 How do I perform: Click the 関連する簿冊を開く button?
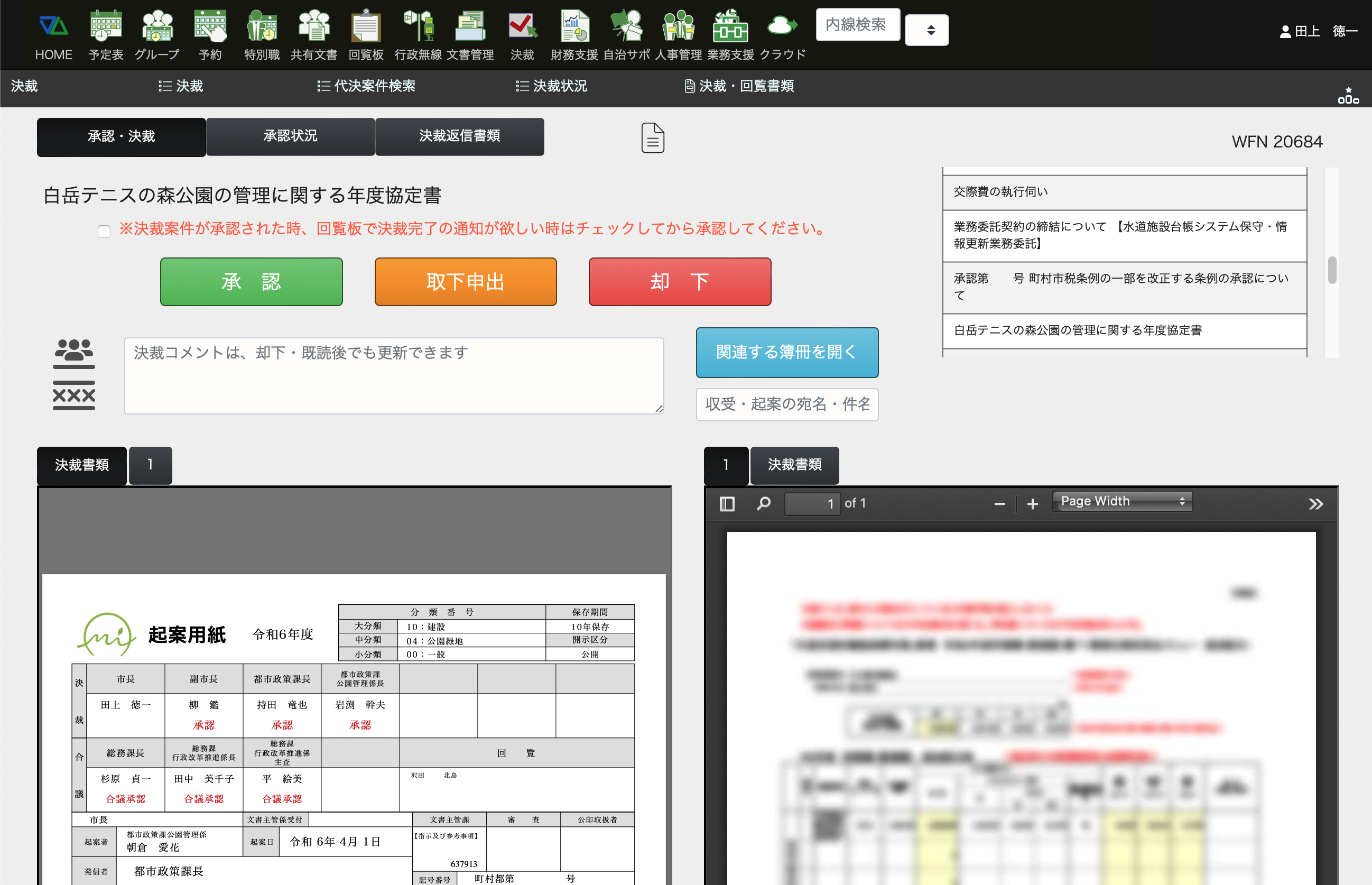(x=786, y=352)
